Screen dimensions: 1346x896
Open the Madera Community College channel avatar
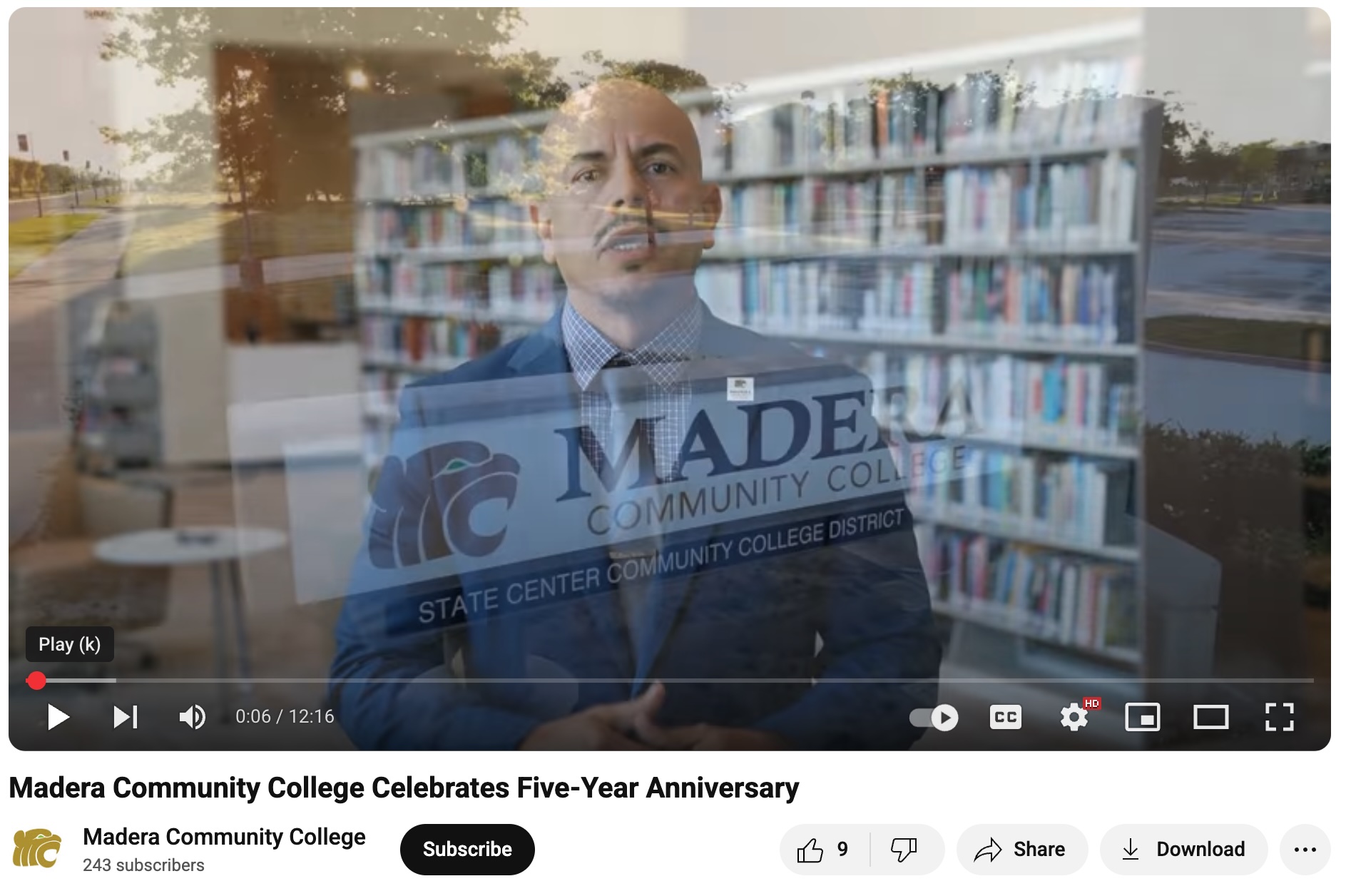[x=37, y=849]
